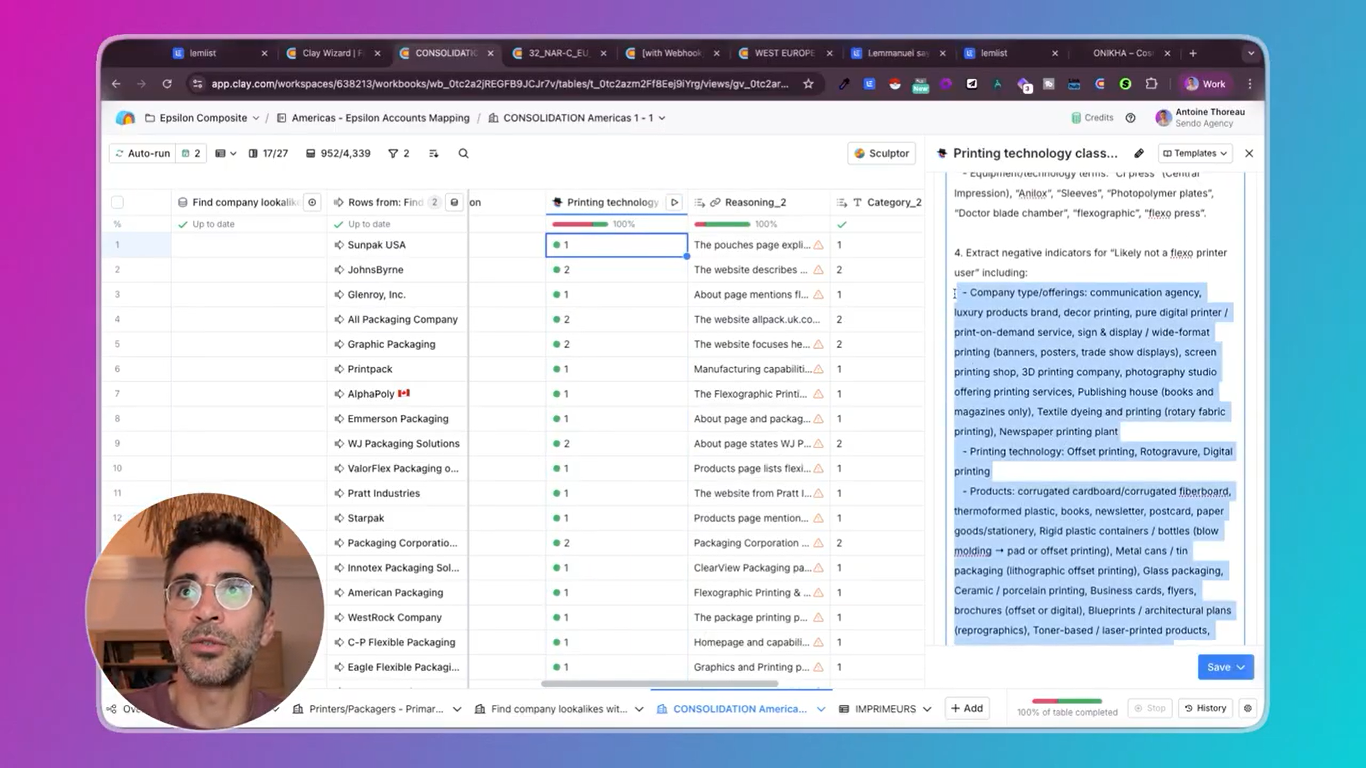Click the sort rows icon in toolbar
This screenshot has width=1366, height=768.
(x=433, y=154)
